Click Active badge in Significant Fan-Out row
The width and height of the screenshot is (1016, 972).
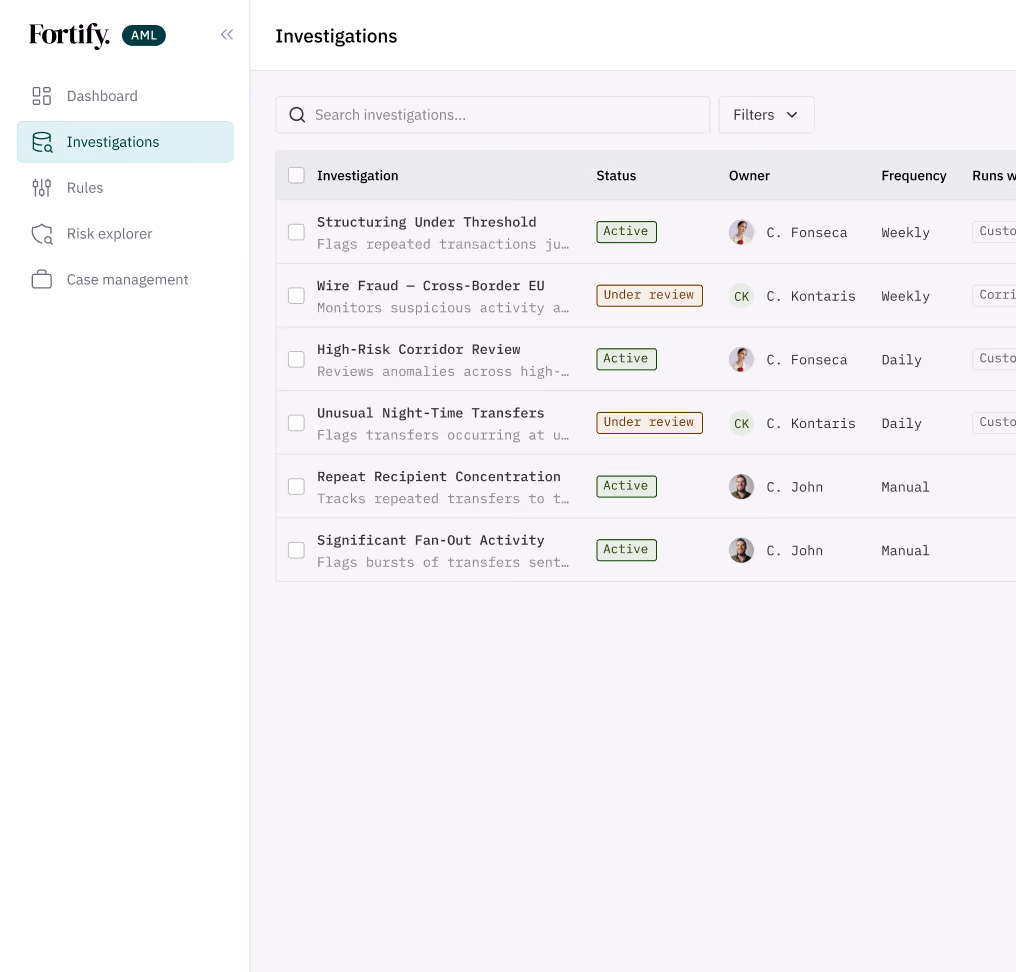(x=626, y=550)
